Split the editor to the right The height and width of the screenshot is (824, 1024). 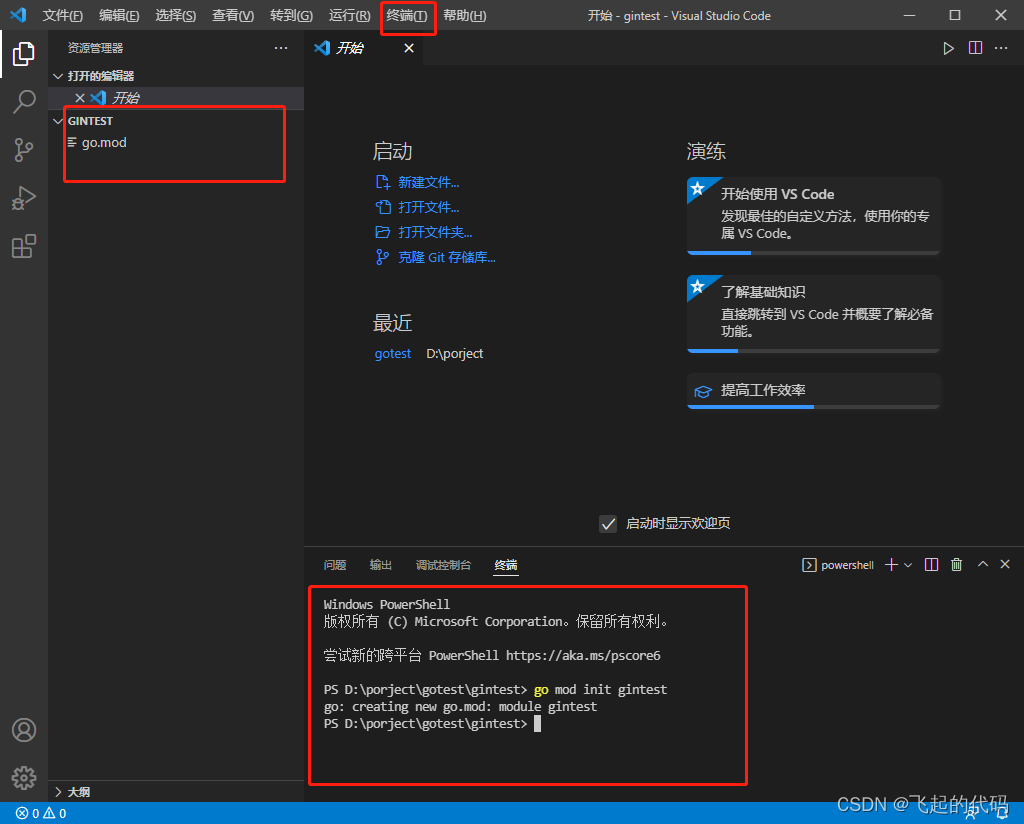pyautogui.click(x=975, y=48)
